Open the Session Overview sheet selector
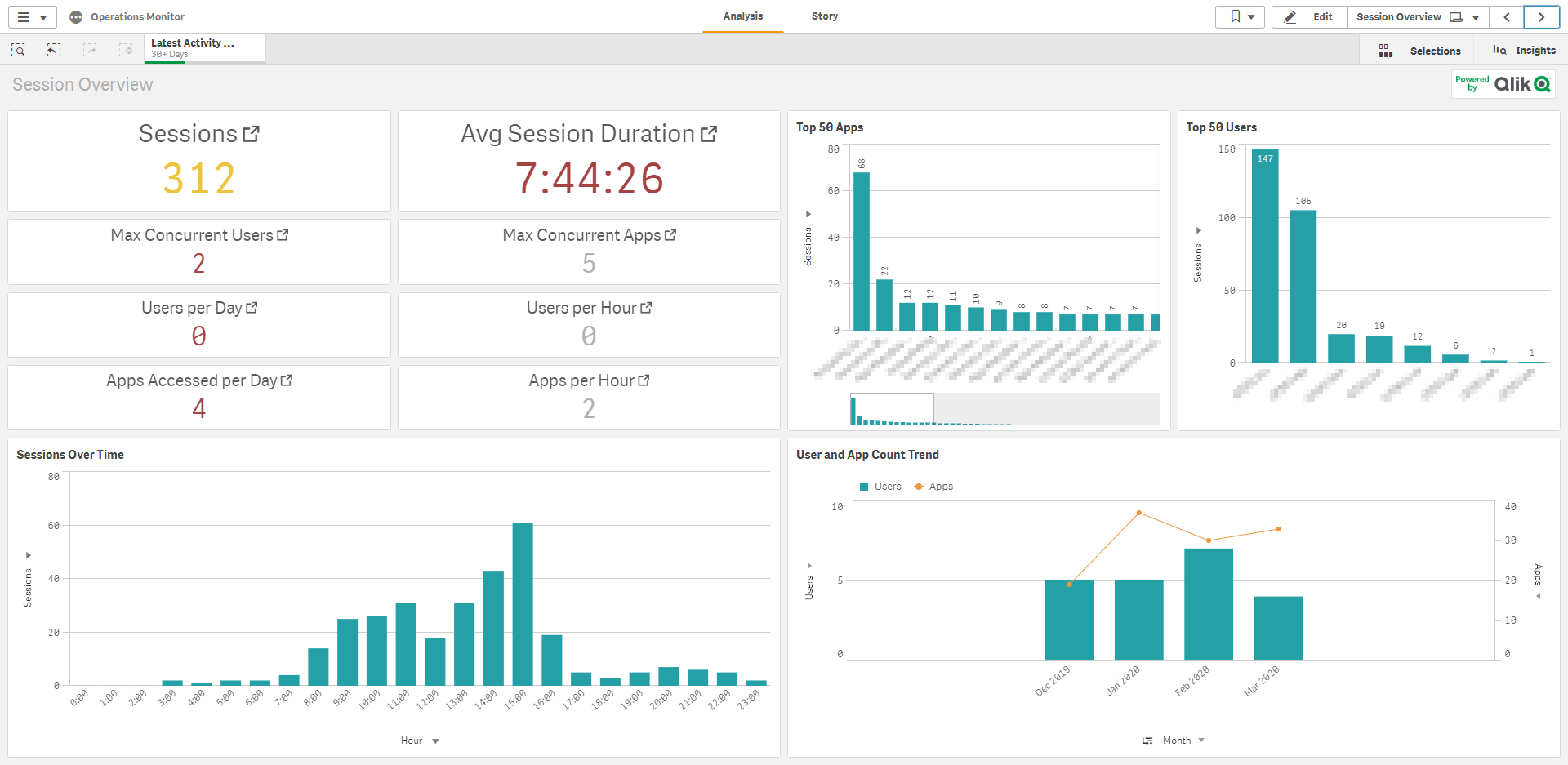Image resolution: width=1568 pixels, height=765 pixels. click(1418, 17)
